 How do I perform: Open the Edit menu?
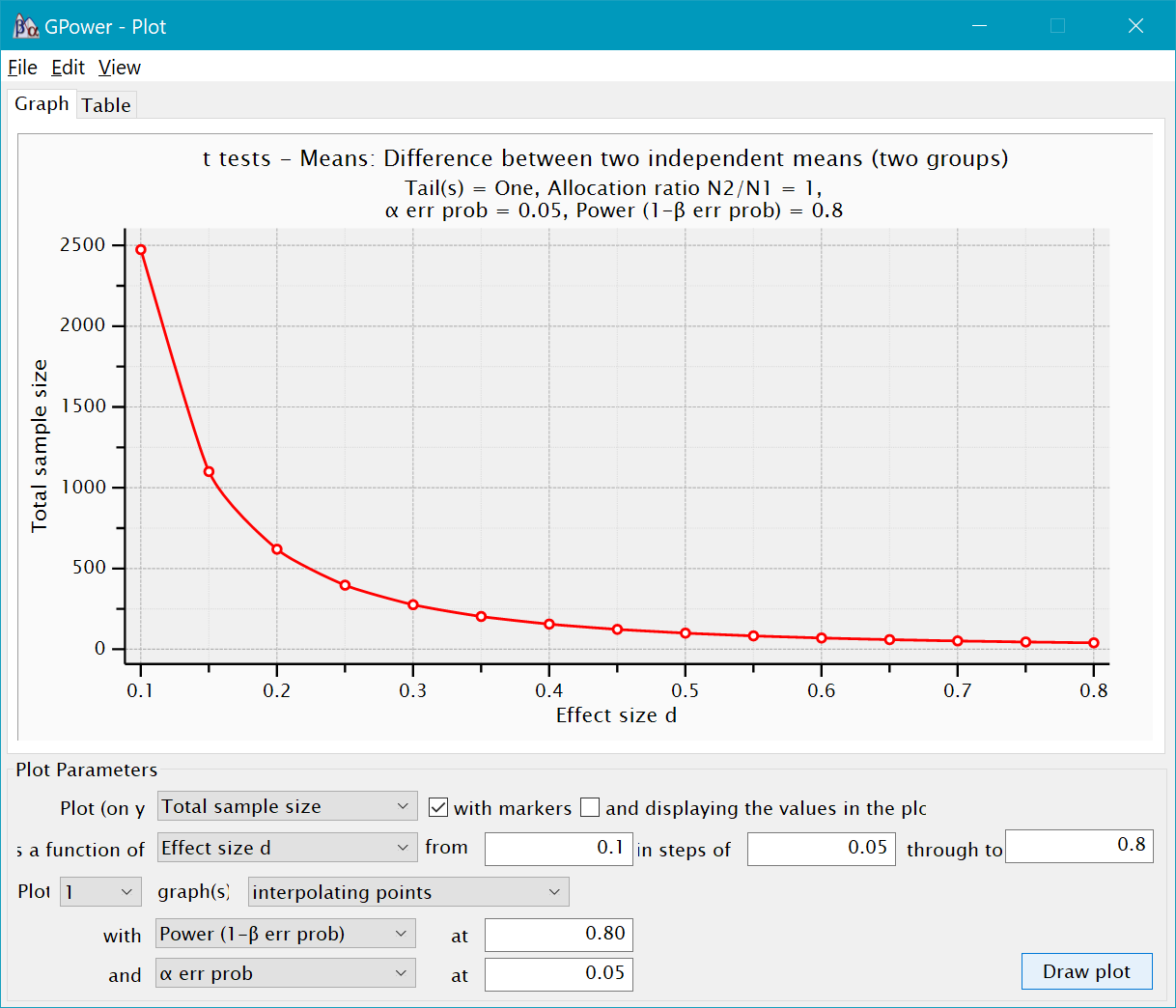pos(67,68)
